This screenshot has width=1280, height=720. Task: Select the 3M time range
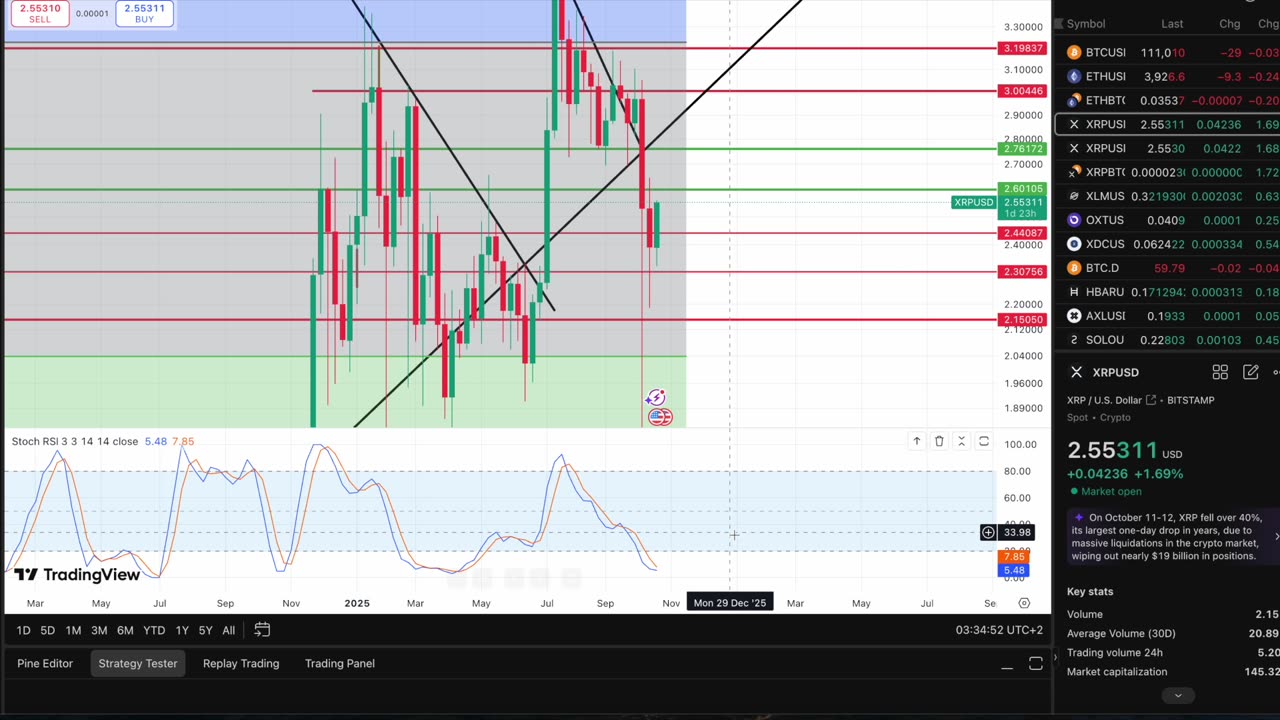99,630
